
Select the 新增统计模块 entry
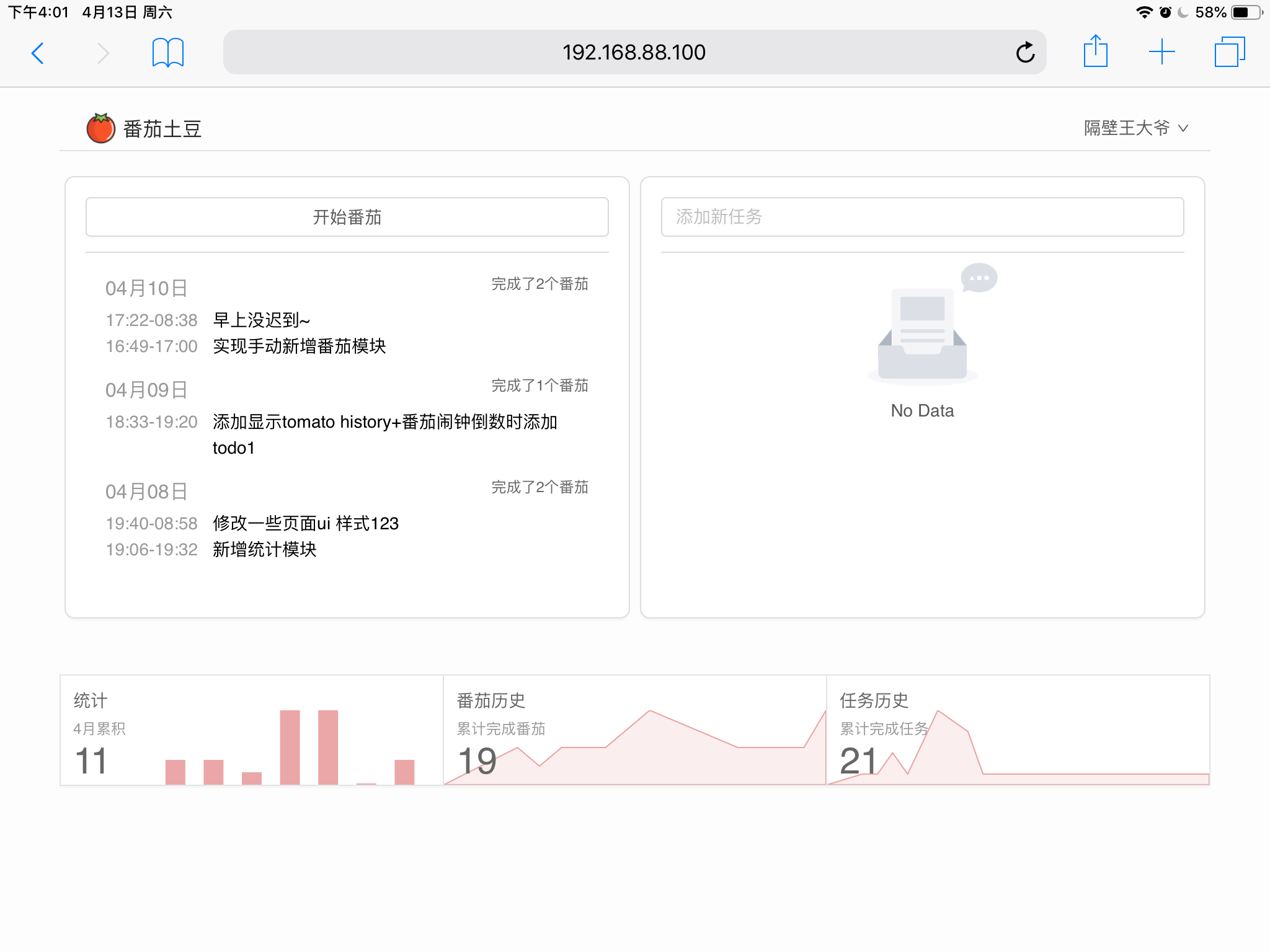coord(265,550)
